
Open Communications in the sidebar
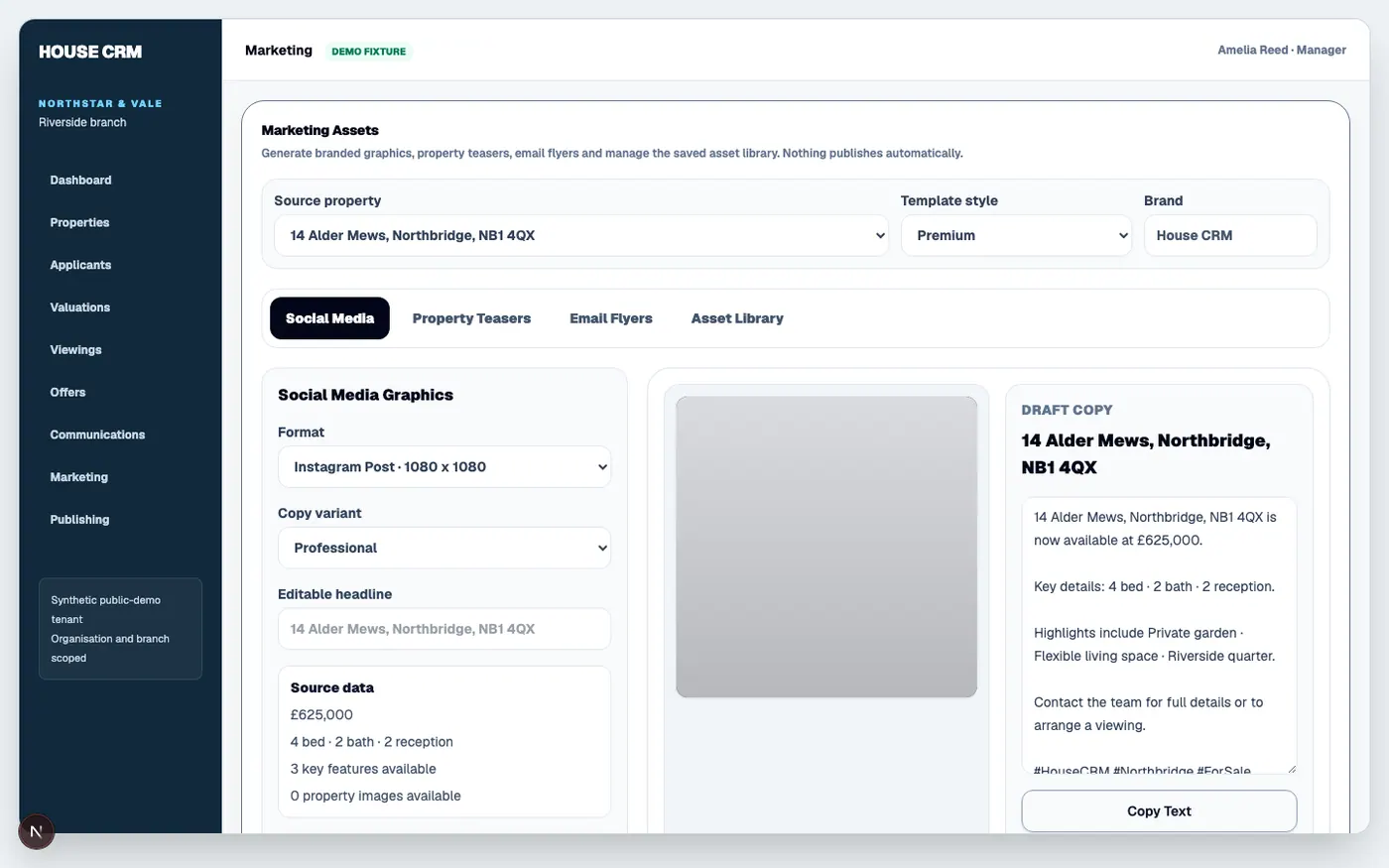point(97,434)
